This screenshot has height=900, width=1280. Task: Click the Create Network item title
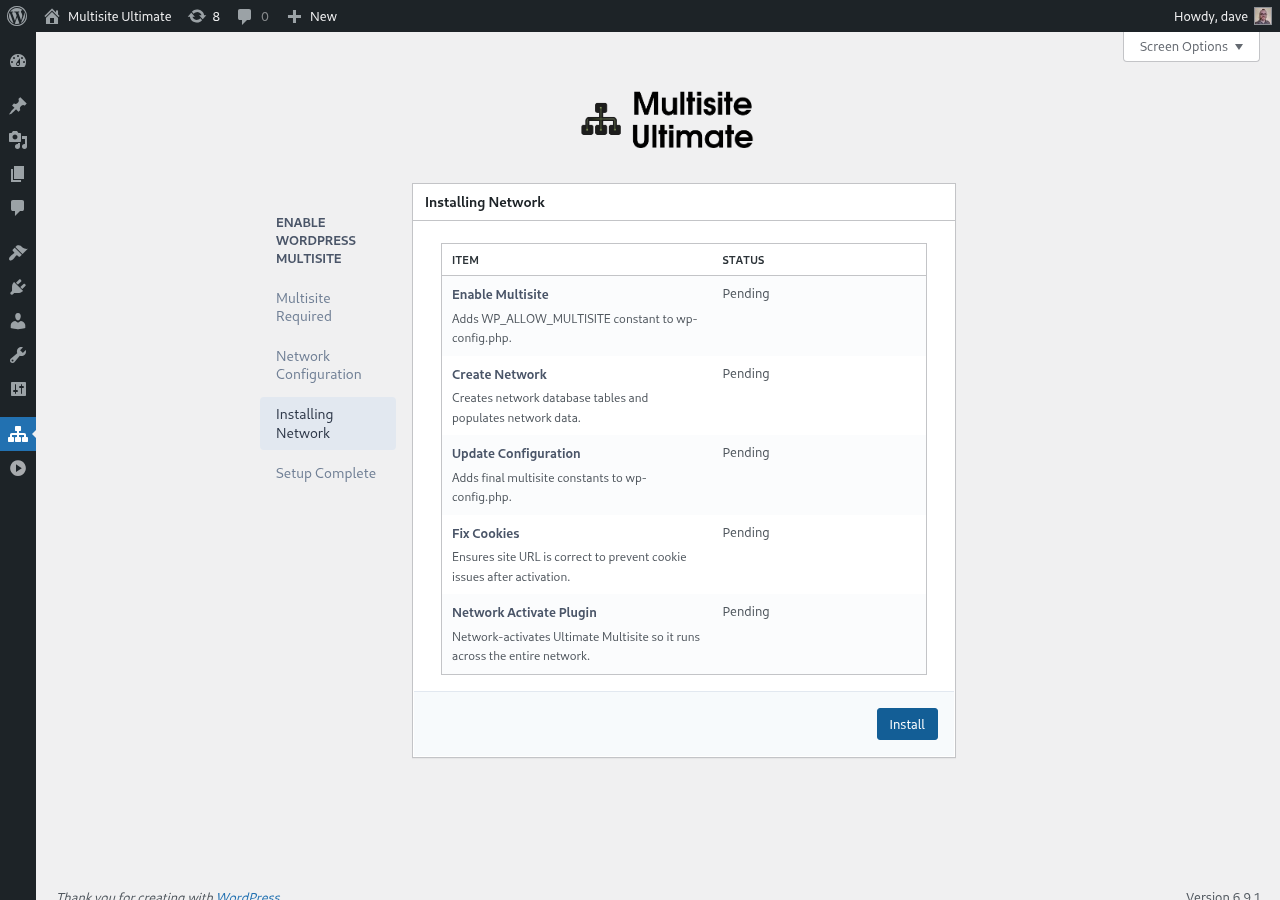(499, 374)
